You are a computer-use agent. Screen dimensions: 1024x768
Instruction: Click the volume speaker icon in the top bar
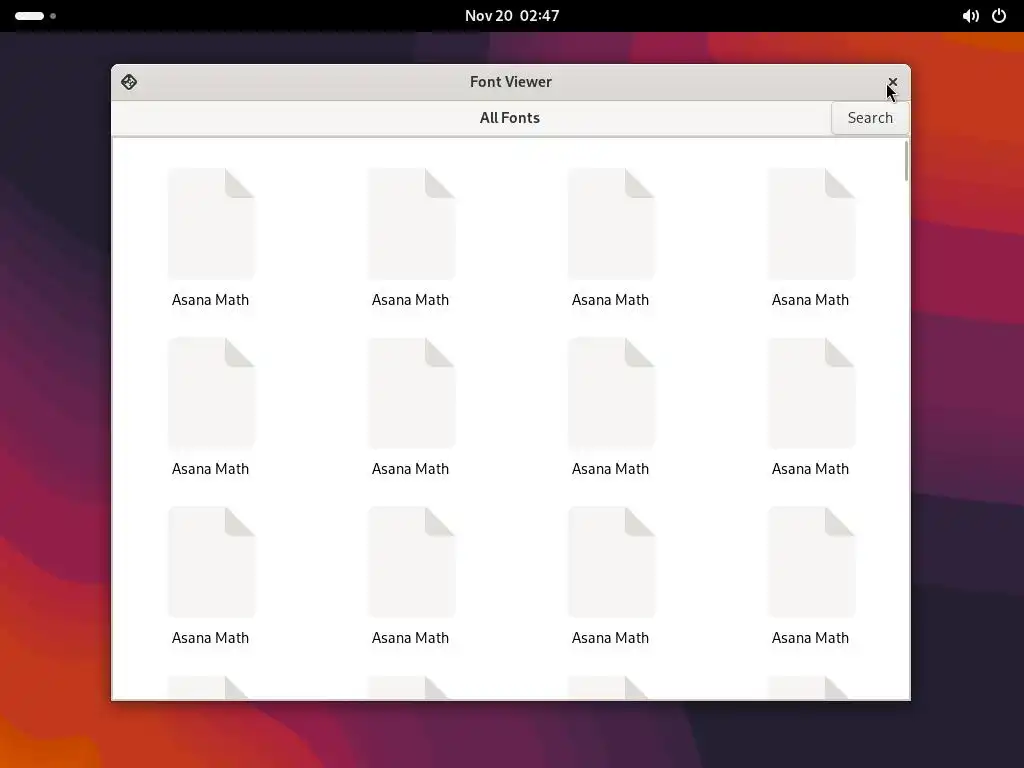tap(970, 16)
